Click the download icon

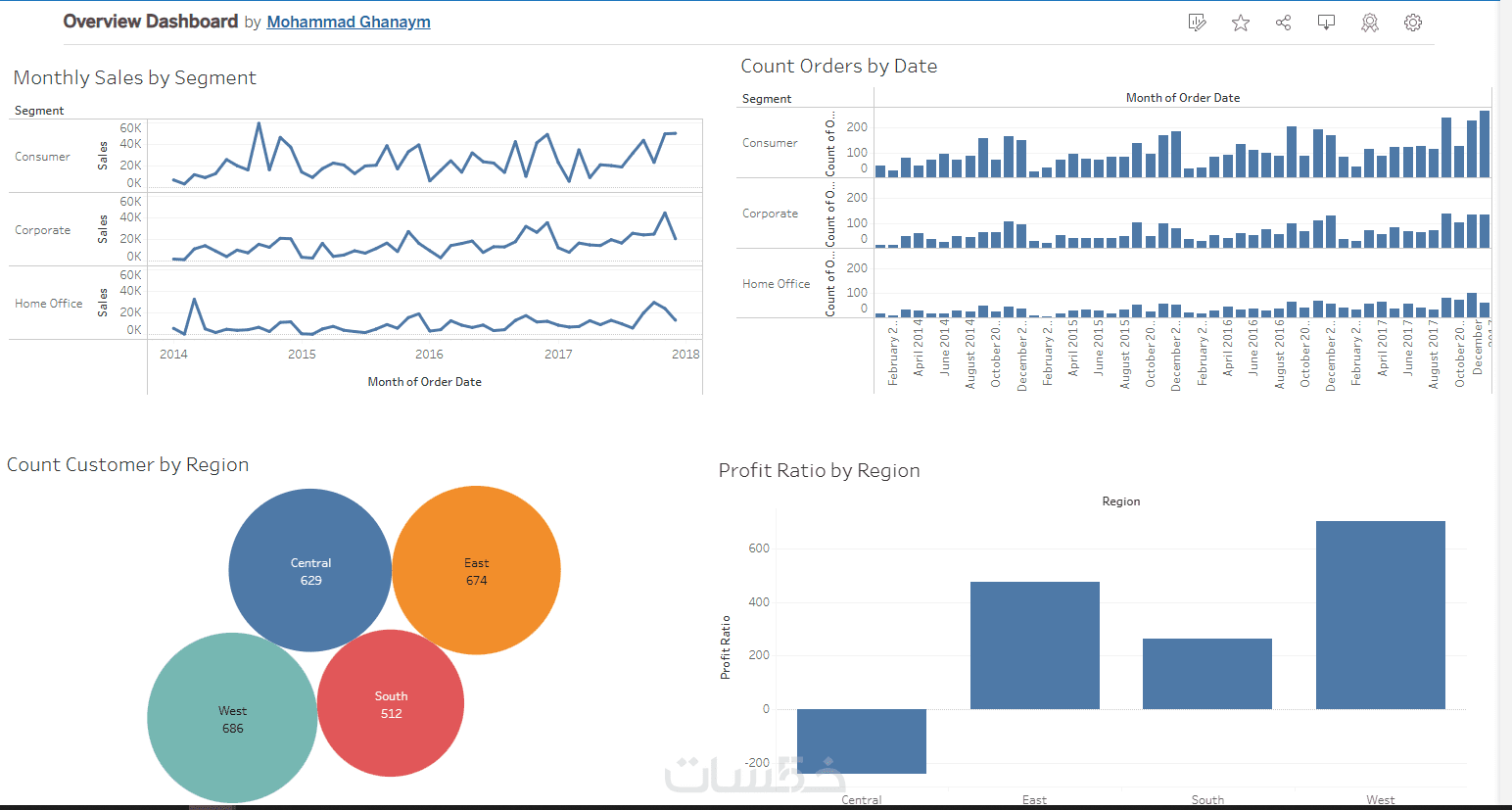1327,23
